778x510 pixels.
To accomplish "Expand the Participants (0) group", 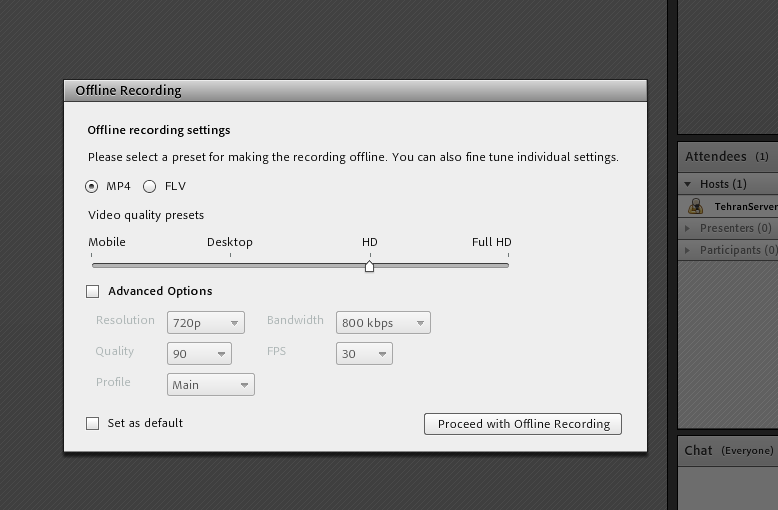I will tap(688, 250).
